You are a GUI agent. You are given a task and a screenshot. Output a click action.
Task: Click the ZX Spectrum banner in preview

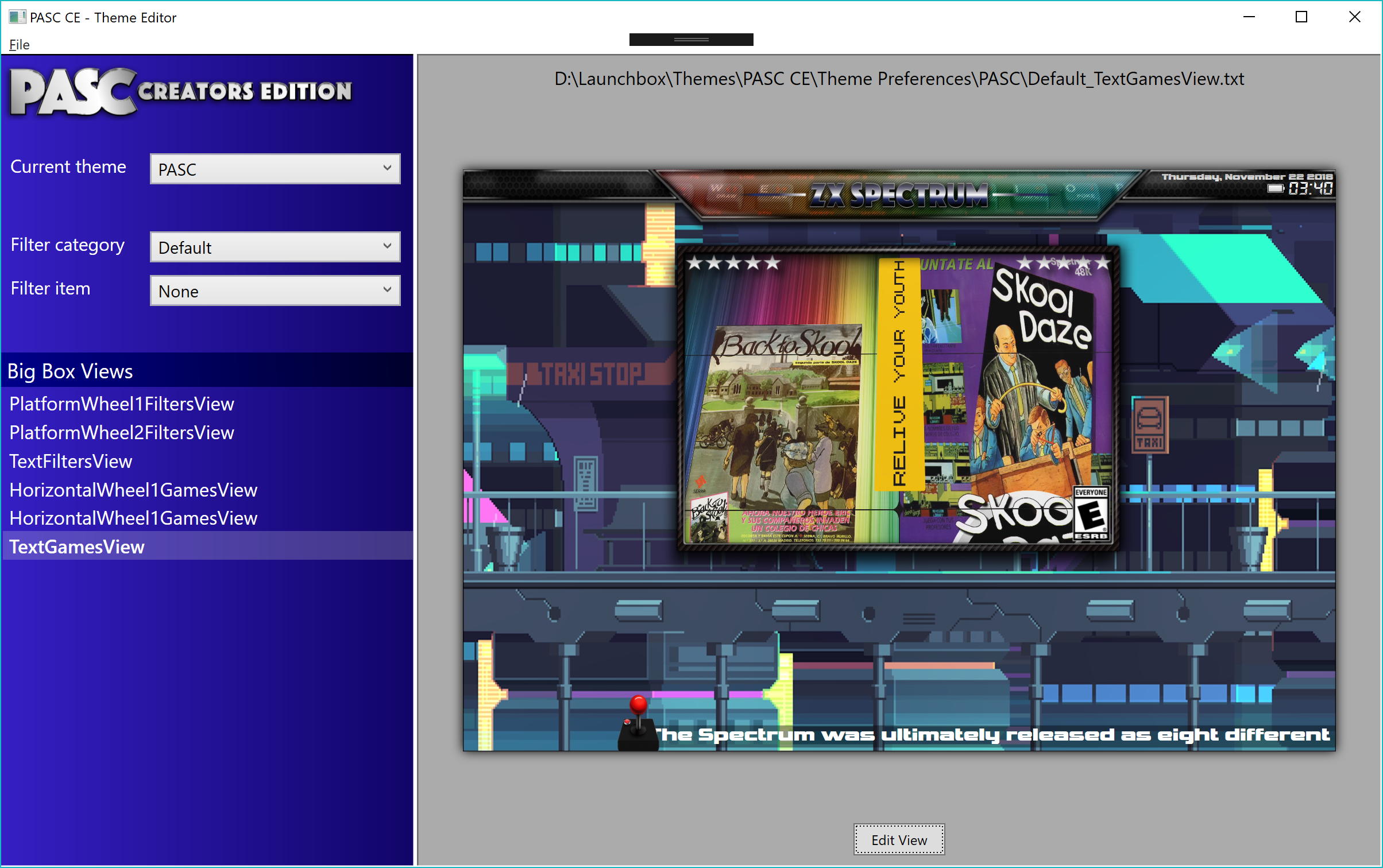899,195
